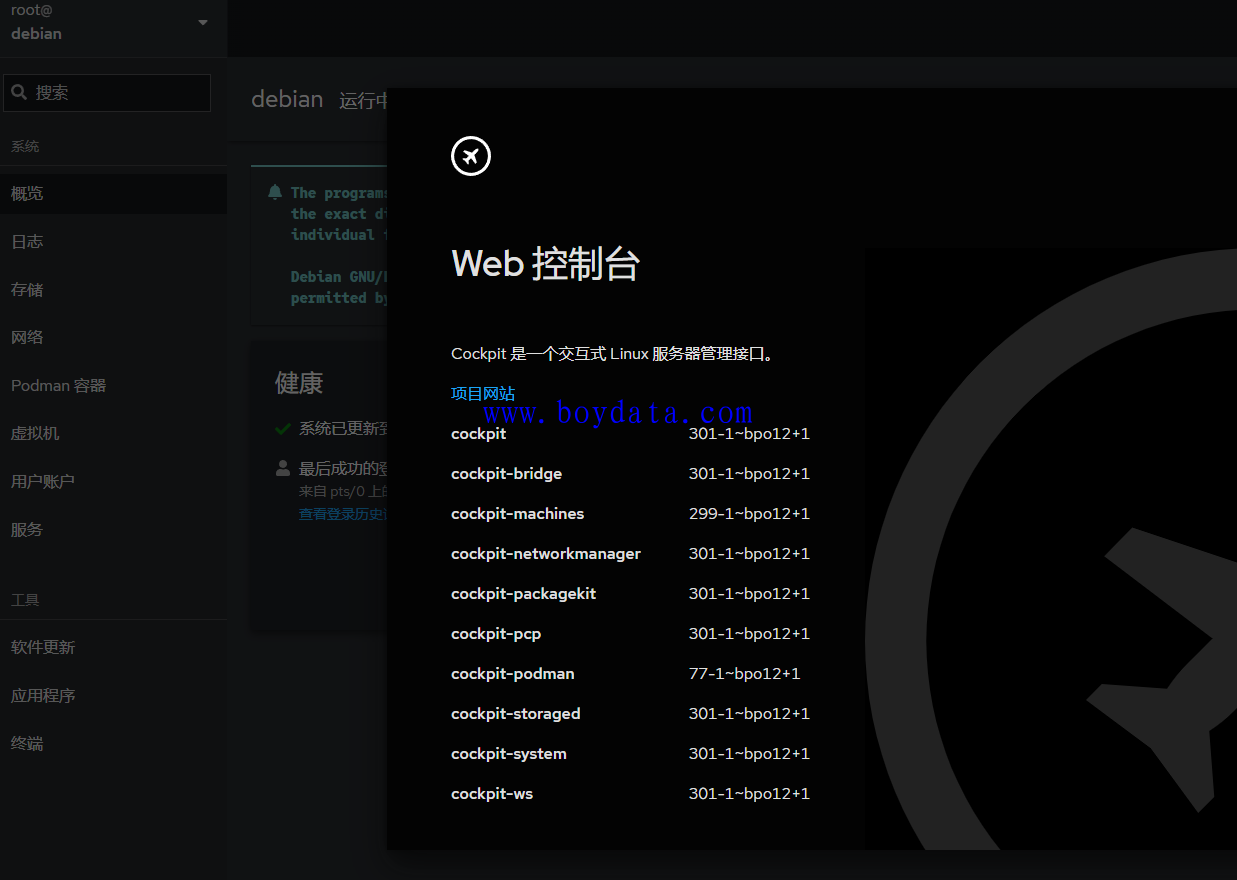The width and height of the screenshot is (1237, 880).
Task: Select the cockpit-podman package name
Action: coord(513,674)
